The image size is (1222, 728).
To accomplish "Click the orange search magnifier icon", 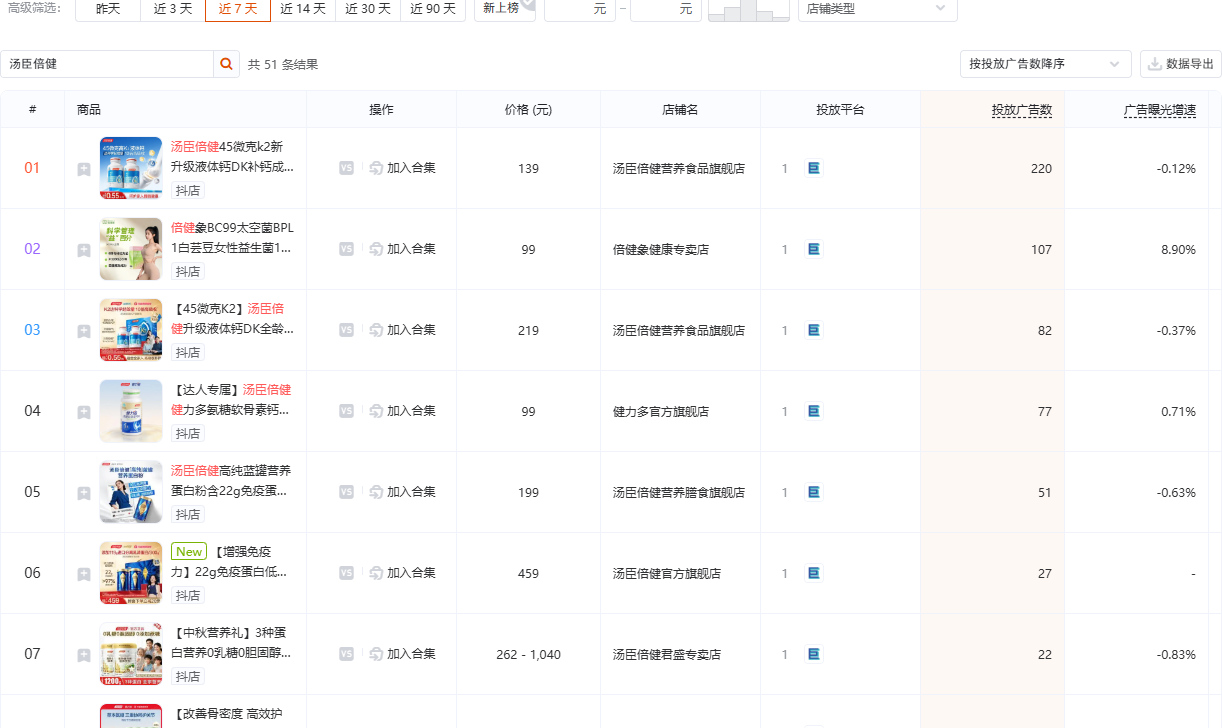I will 227,64.
